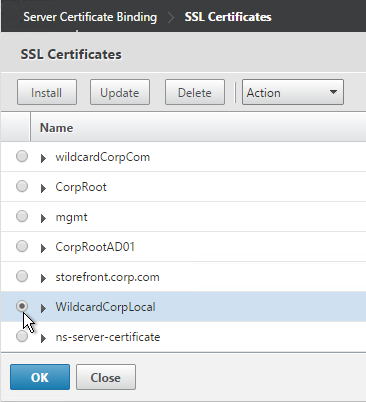Expand the CorpRoot row arrow
366x402 pixels.
[43, 188]
